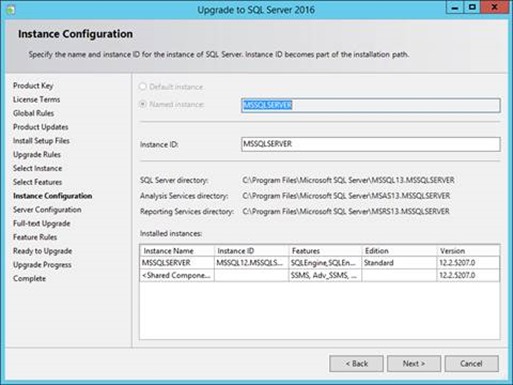
Task: Click the SSMS, Adv_SSMS features cell
Action: click(x=325, y=275)
